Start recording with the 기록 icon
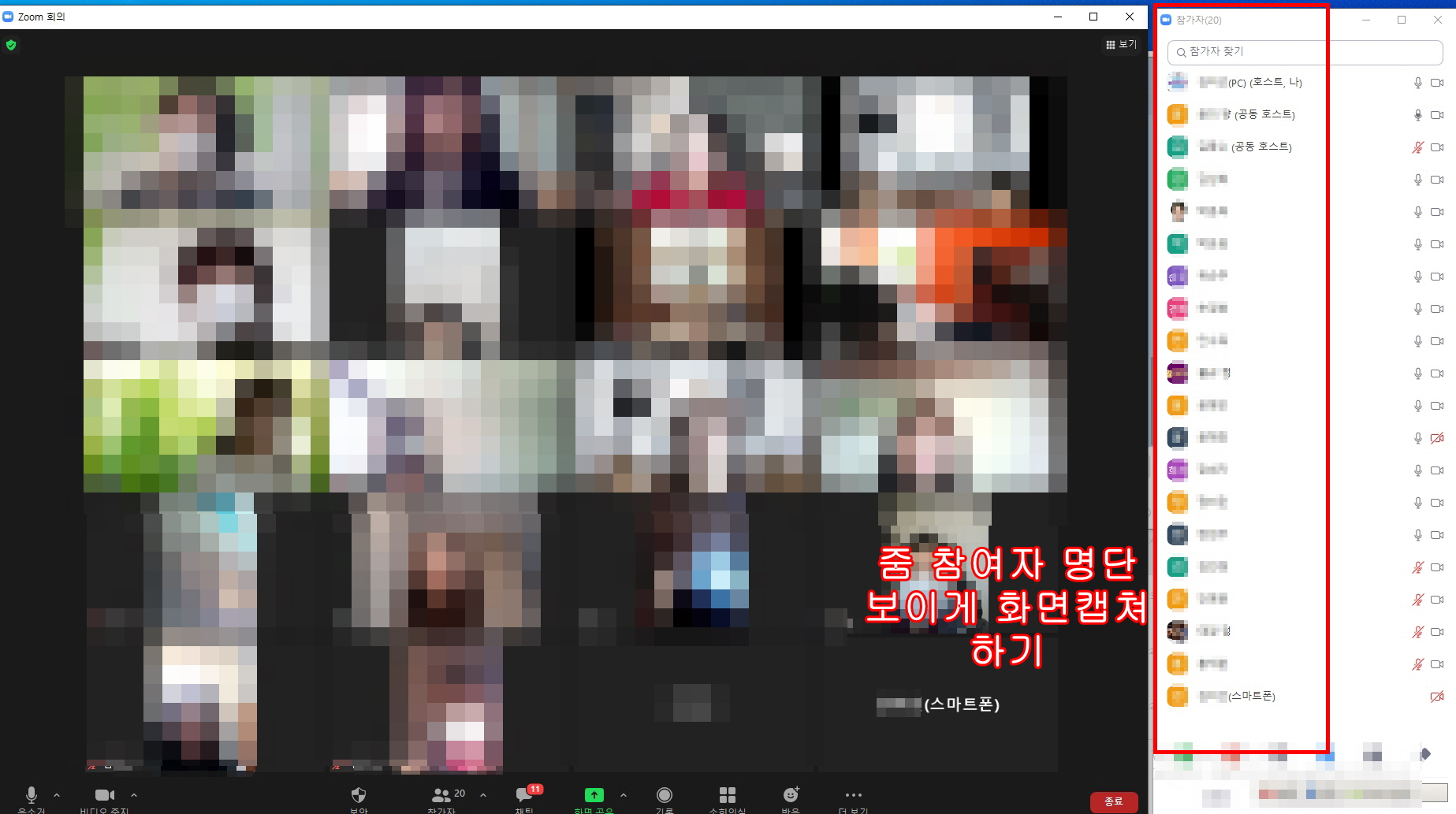This screenshot has height=814, width=1456. pyautogui.click(x=665, y=795)
